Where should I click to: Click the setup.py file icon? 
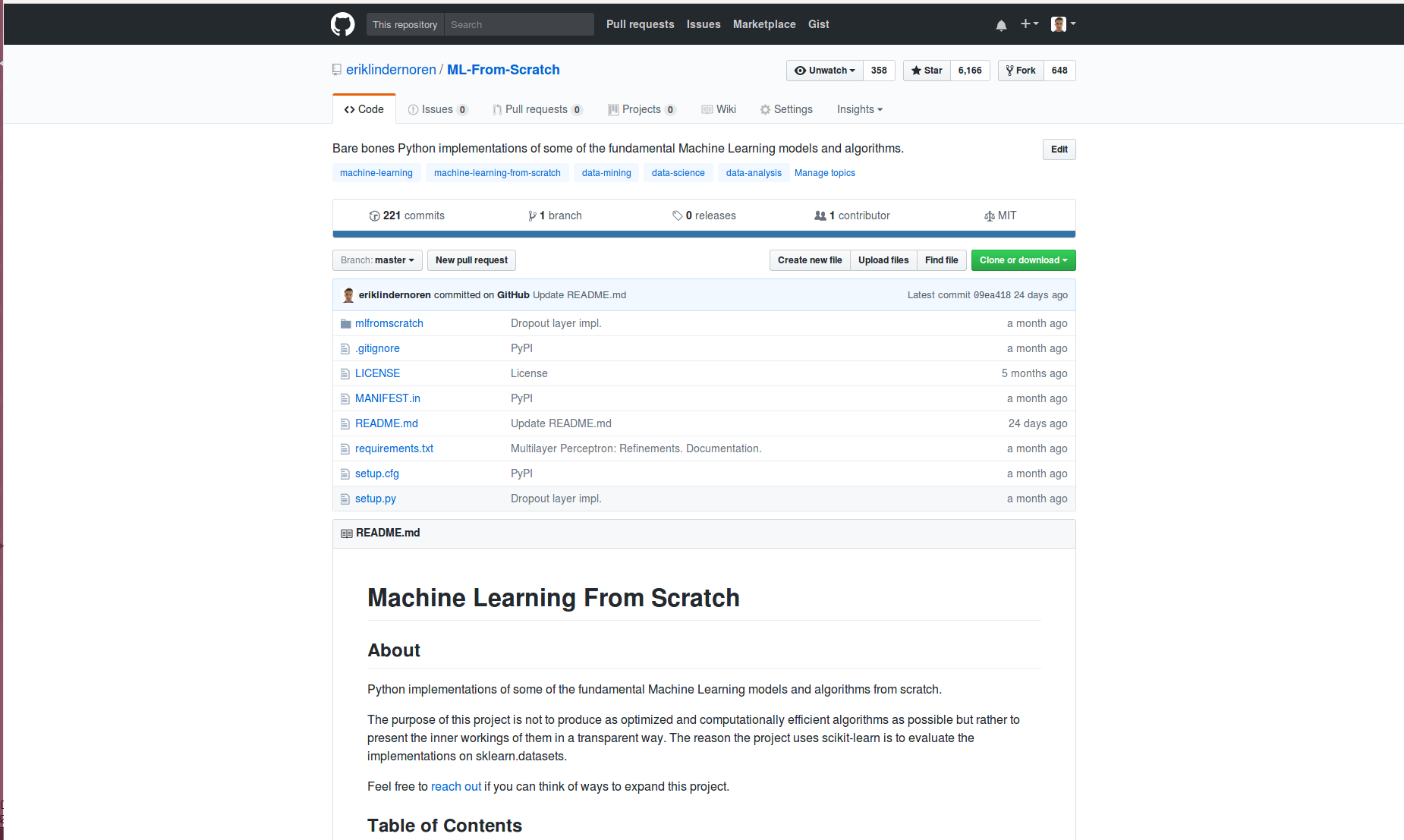(345, 499)
